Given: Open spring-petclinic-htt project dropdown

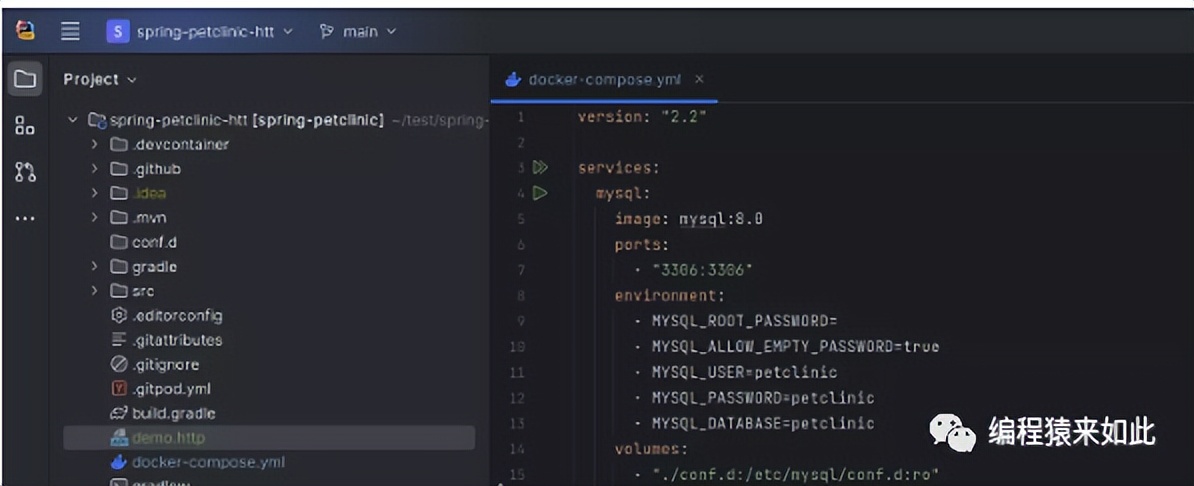Looking at the screenshot, I should tap(200, 31).
